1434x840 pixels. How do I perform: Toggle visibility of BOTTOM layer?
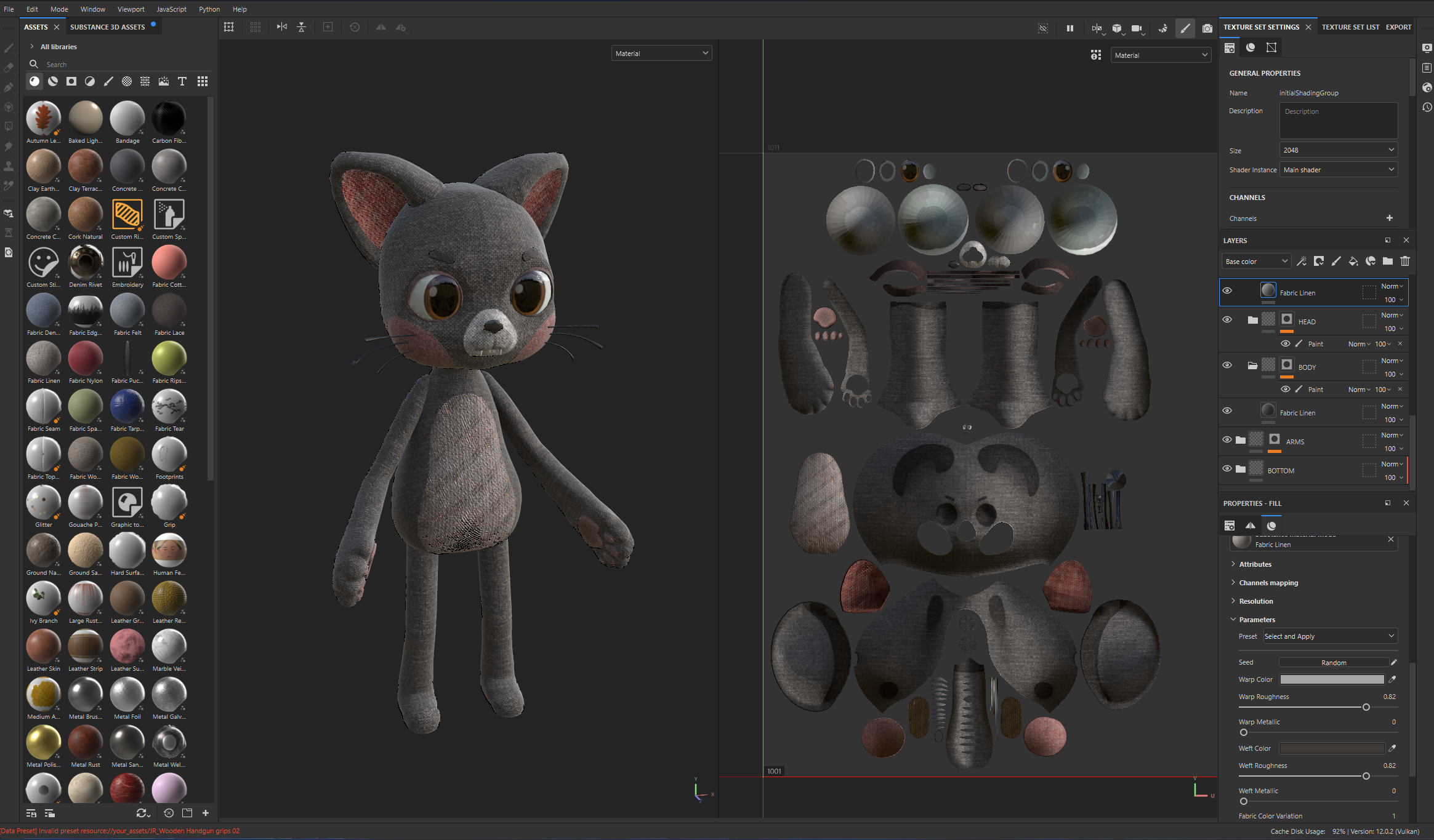click(x=1227, y=469)
